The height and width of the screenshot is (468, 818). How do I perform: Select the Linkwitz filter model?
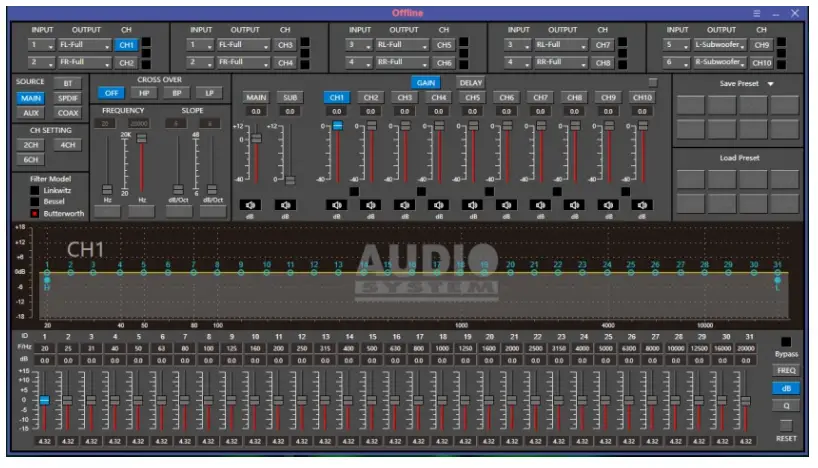pyautogui.click(x=34, y=190)
